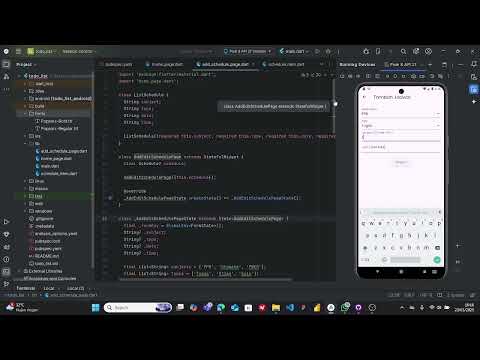This screenshot has width=480, height=360.
Task: Select the Poppins-Regular.ttf file
Action: point(57,129)
